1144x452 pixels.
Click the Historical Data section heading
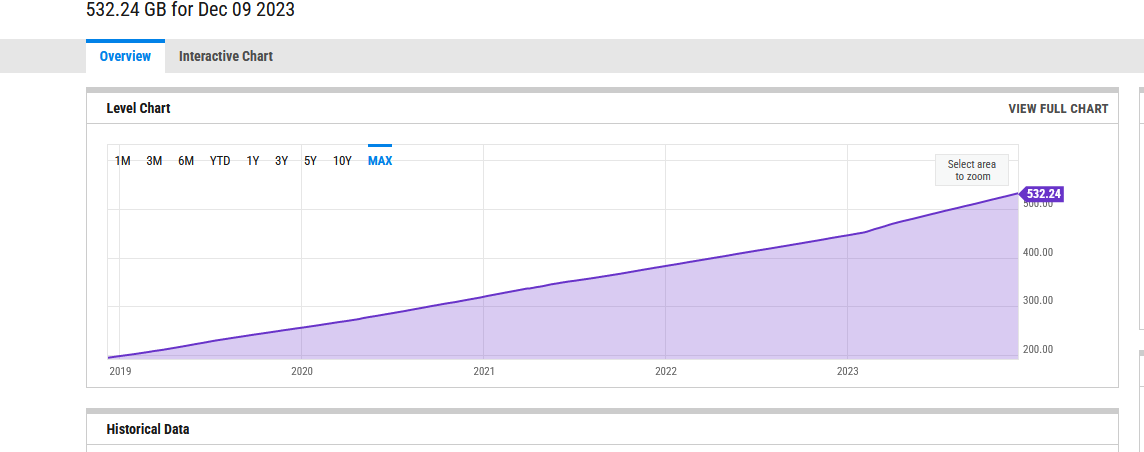tap(148, 429)
